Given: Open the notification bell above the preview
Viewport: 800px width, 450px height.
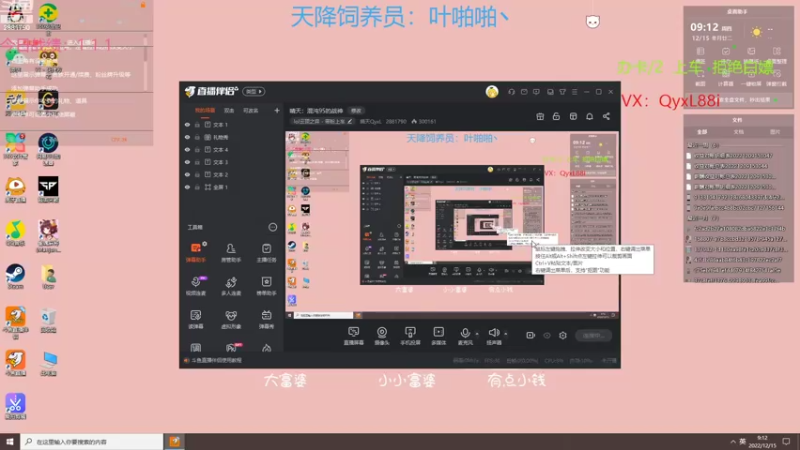Looking at the screenshot, I should click(589, 116).
